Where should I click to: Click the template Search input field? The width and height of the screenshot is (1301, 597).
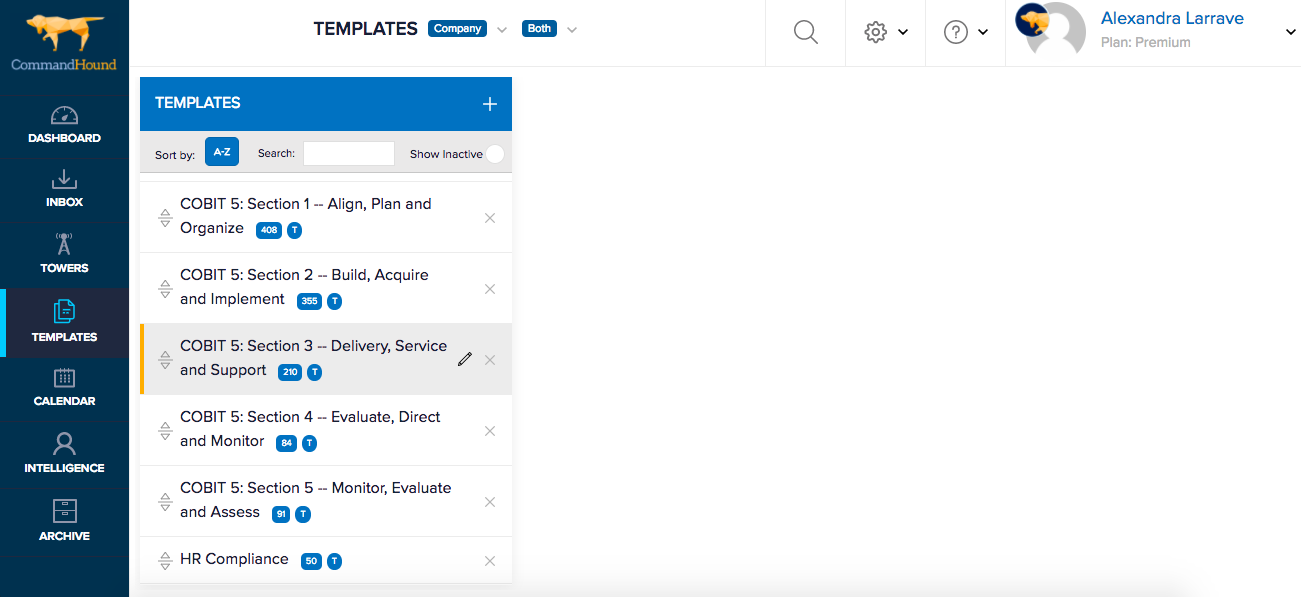349,153
